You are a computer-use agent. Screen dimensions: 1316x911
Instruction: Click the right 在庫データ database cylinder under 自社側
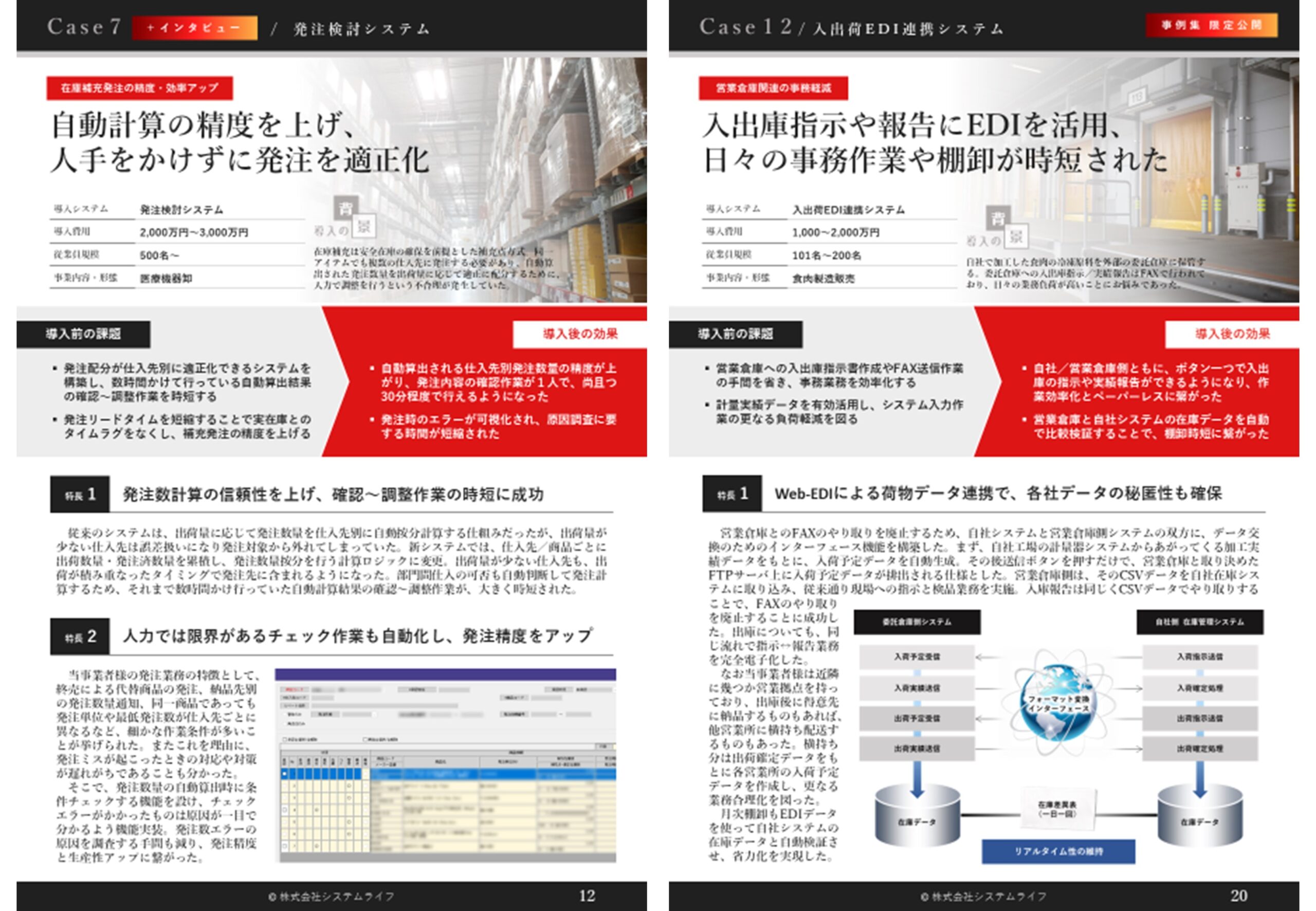point(1200,815)
